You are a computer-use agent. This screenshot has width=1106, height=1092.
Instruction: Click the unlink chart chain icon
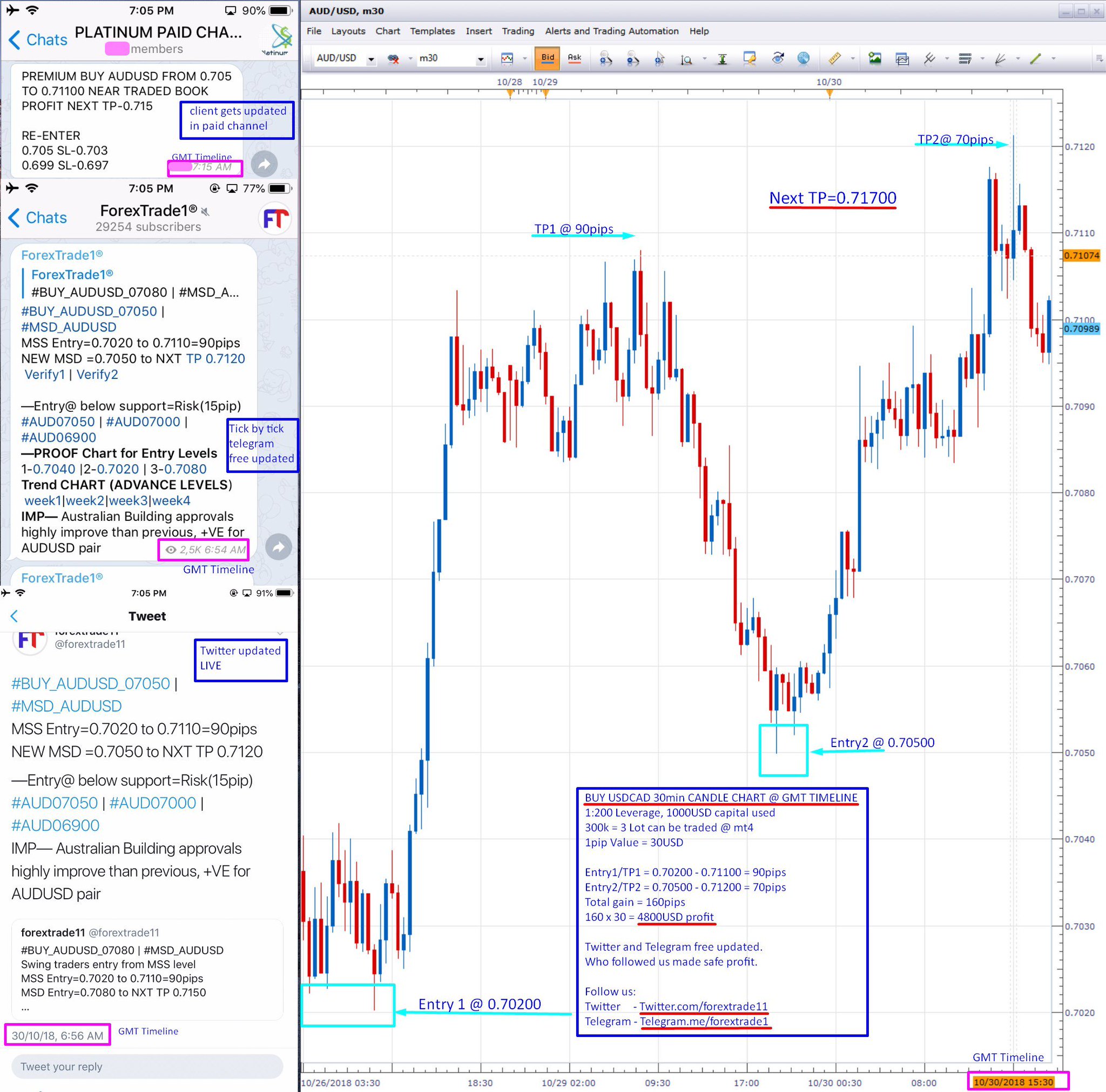[x=393, y=58]
